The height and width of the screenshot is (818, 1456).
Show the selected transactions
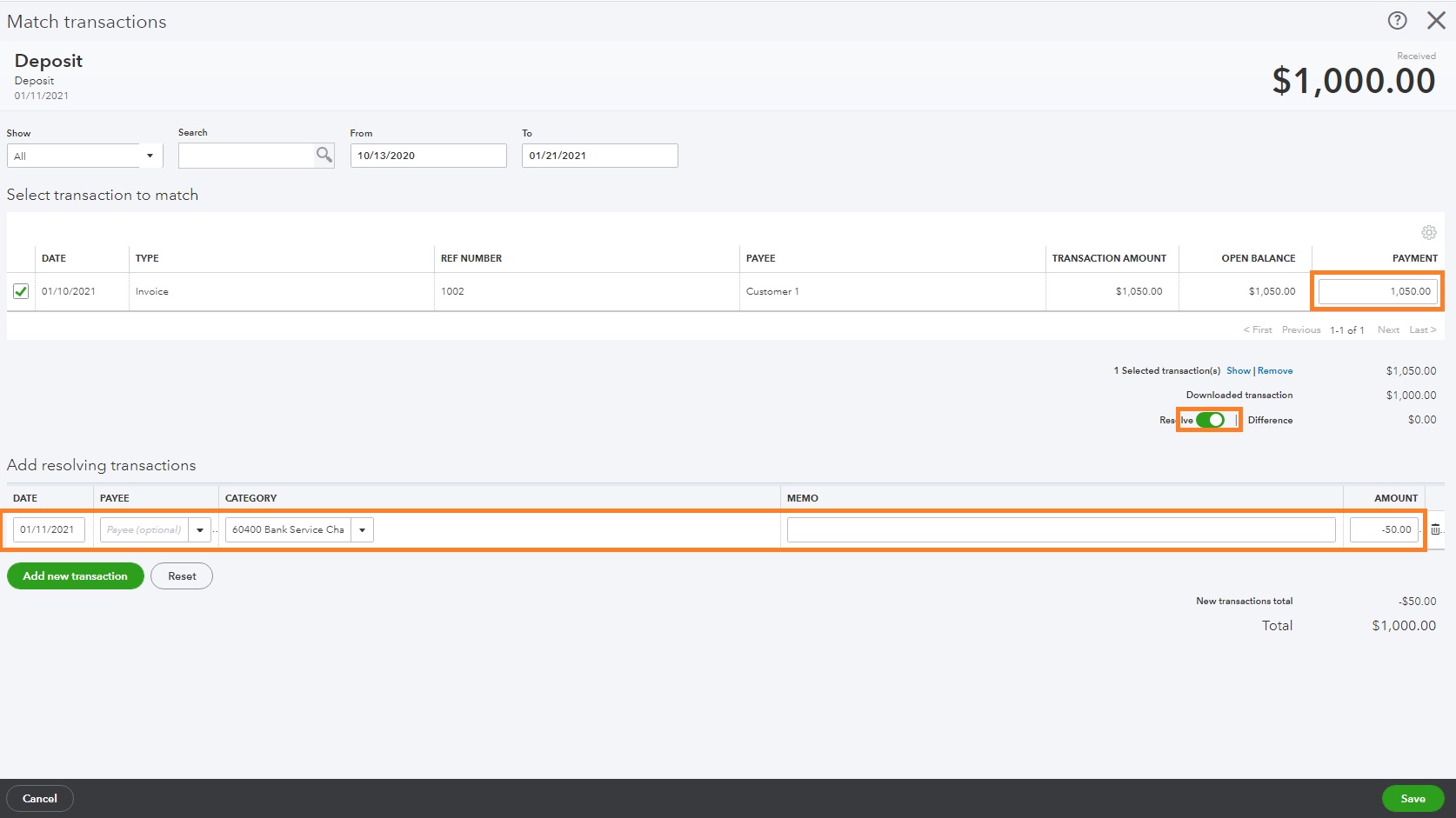(1238, 370)
